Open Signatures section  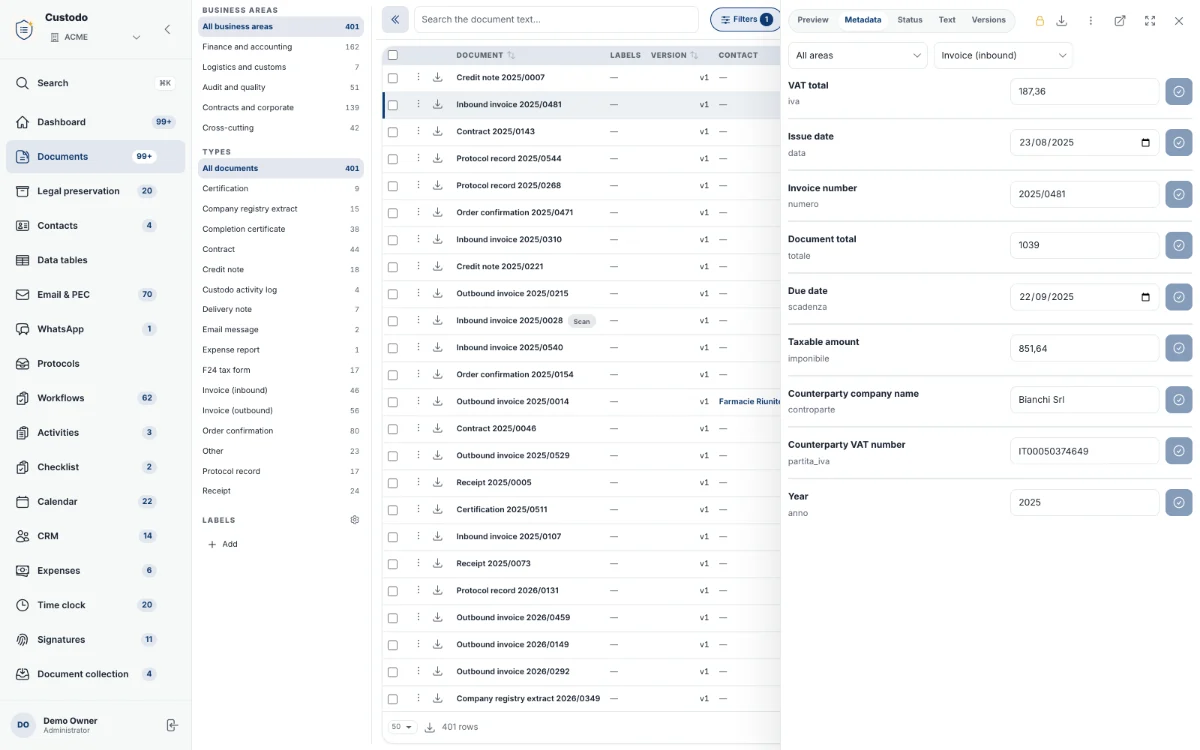tap(95, 640)
